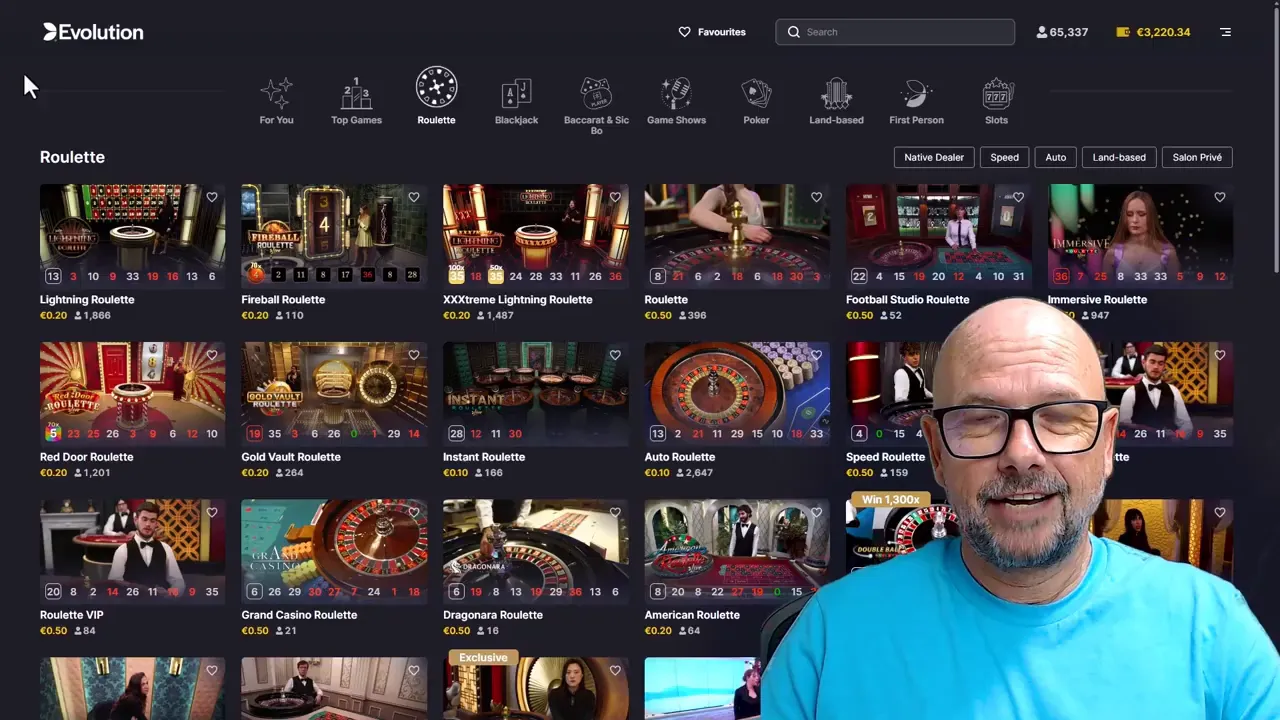Select the Roulette category icon
1280x720 pixels.
tap(436, 88)
